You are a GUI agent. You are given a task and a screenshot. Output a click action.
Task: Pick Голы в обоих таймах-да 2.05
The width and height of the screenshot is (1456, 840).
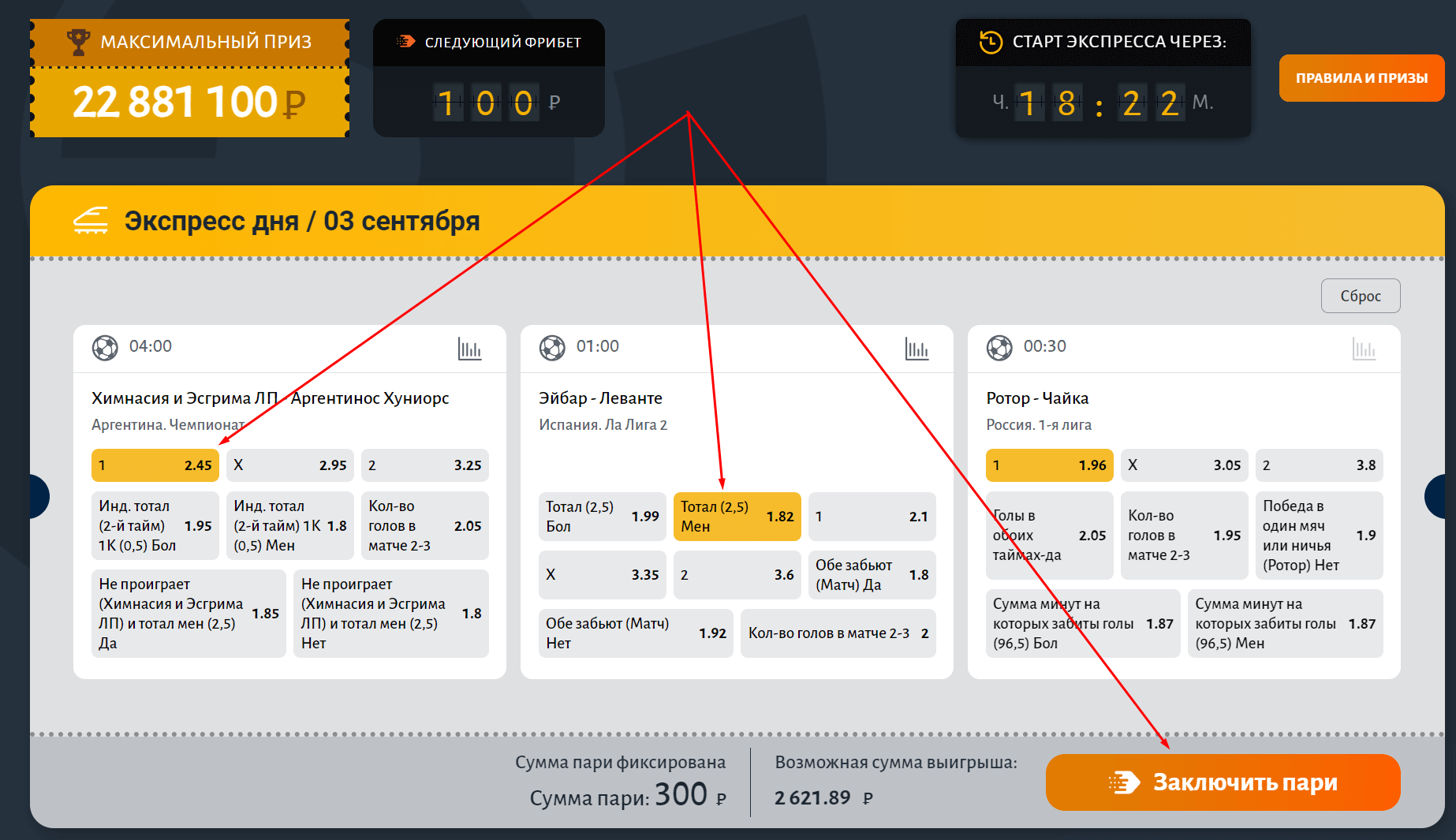[x=1050, y=536]
